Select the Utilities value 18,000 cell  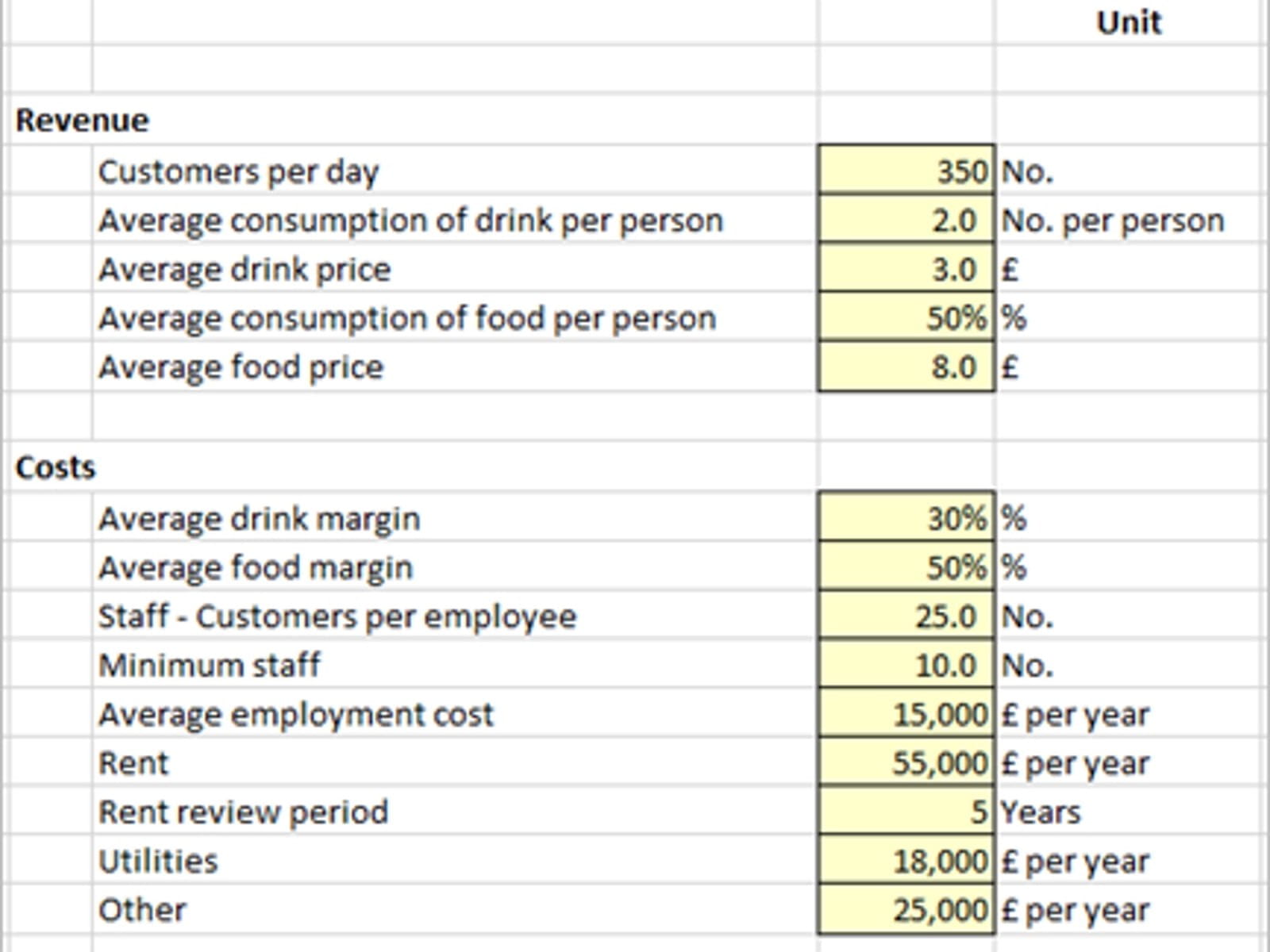tap(906, 861)
